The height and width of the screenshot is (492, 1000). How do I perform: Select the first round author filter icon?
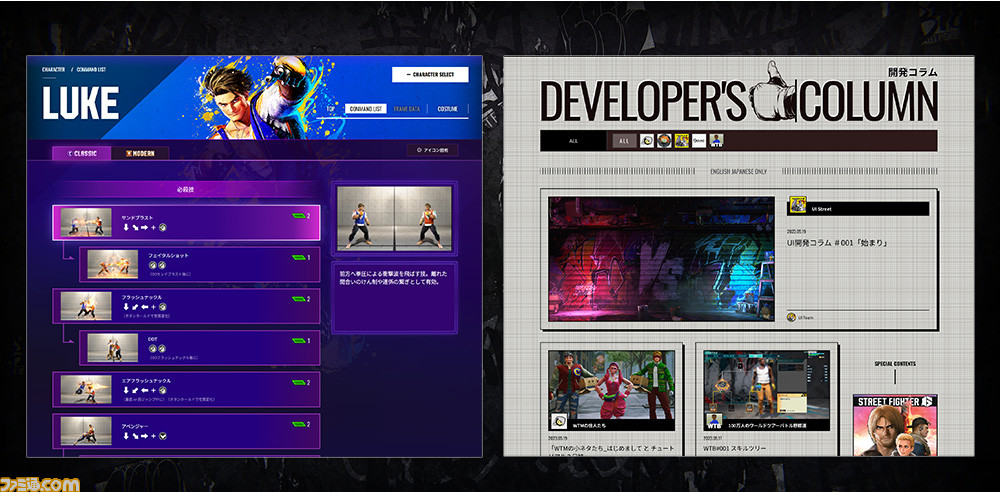[x=647, y=141]
